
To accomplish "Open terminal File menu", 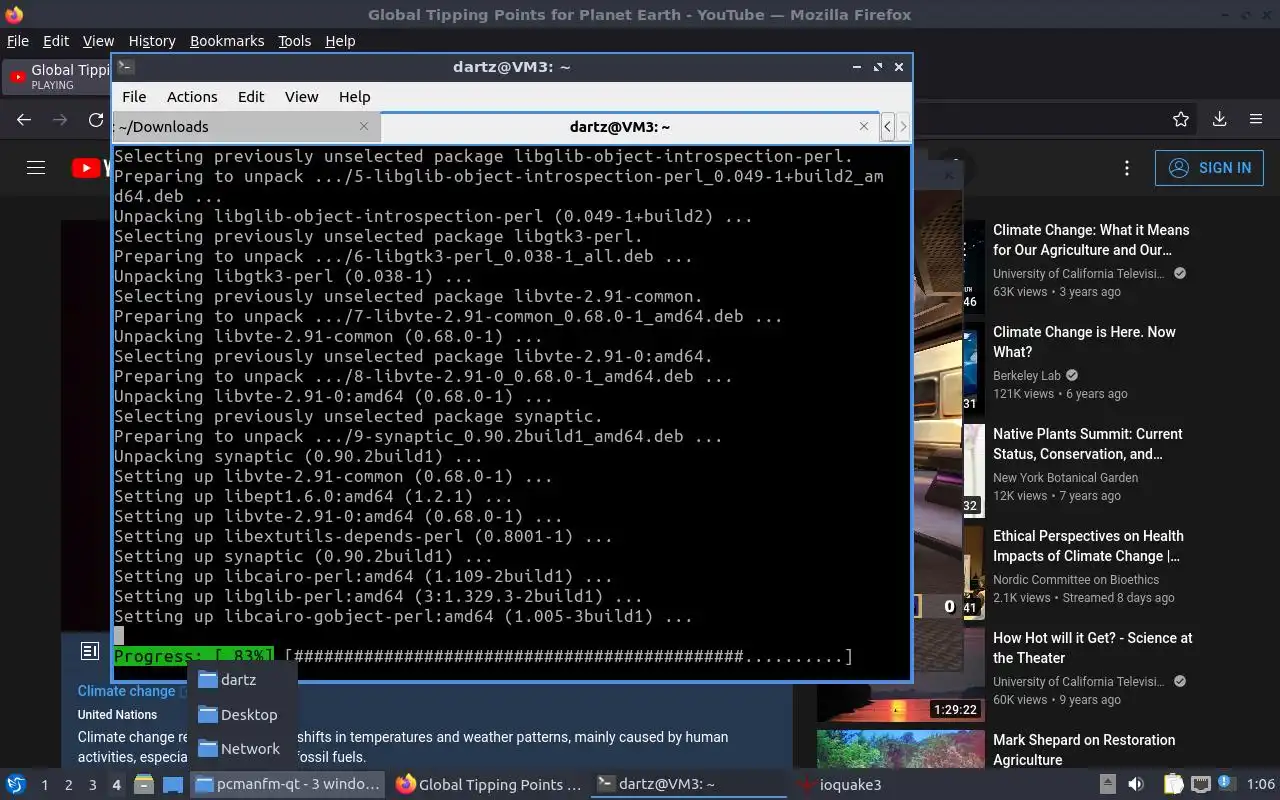I will coord(134,97).
